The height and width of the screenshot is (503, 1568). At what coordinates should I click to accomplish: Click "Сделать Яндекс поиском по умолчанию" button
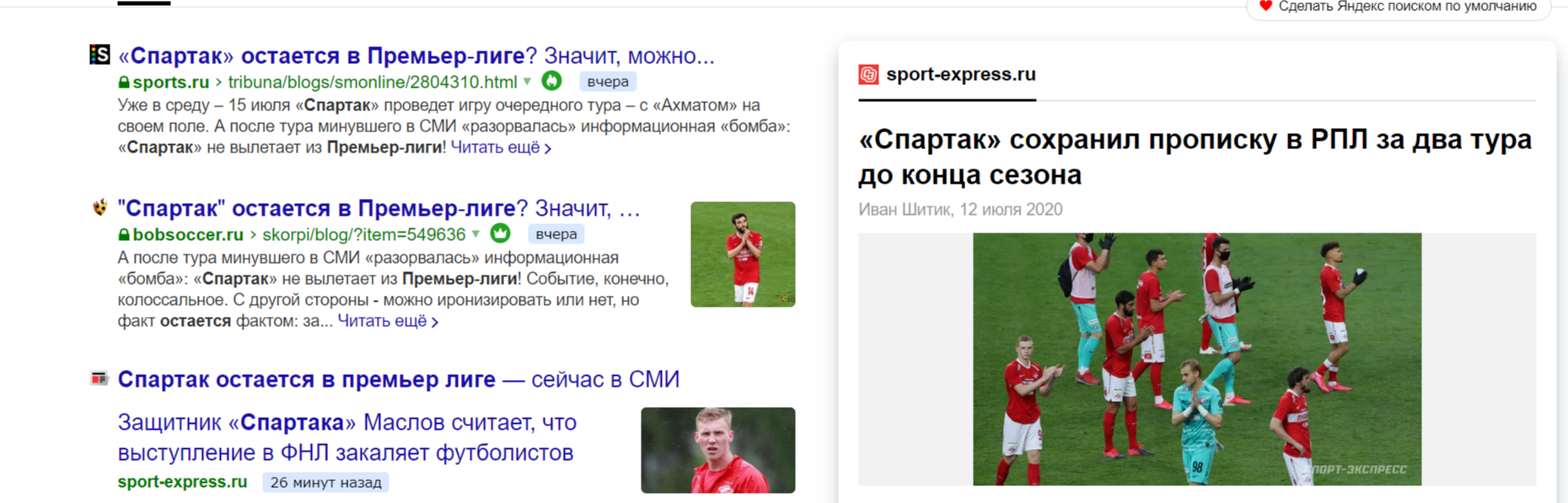coord(1399,7)
